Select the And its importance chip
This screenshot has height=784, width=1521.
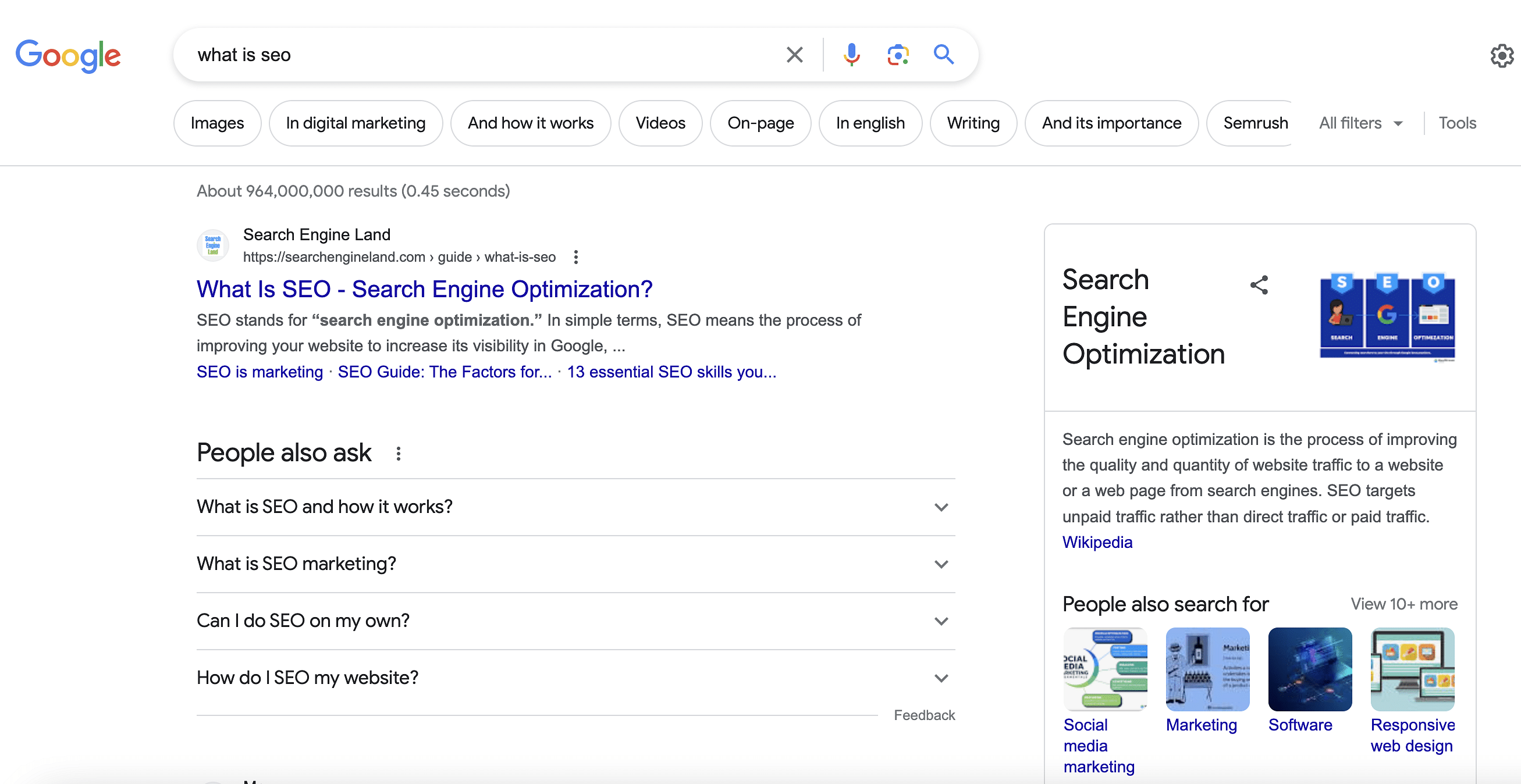[1111, 123]
